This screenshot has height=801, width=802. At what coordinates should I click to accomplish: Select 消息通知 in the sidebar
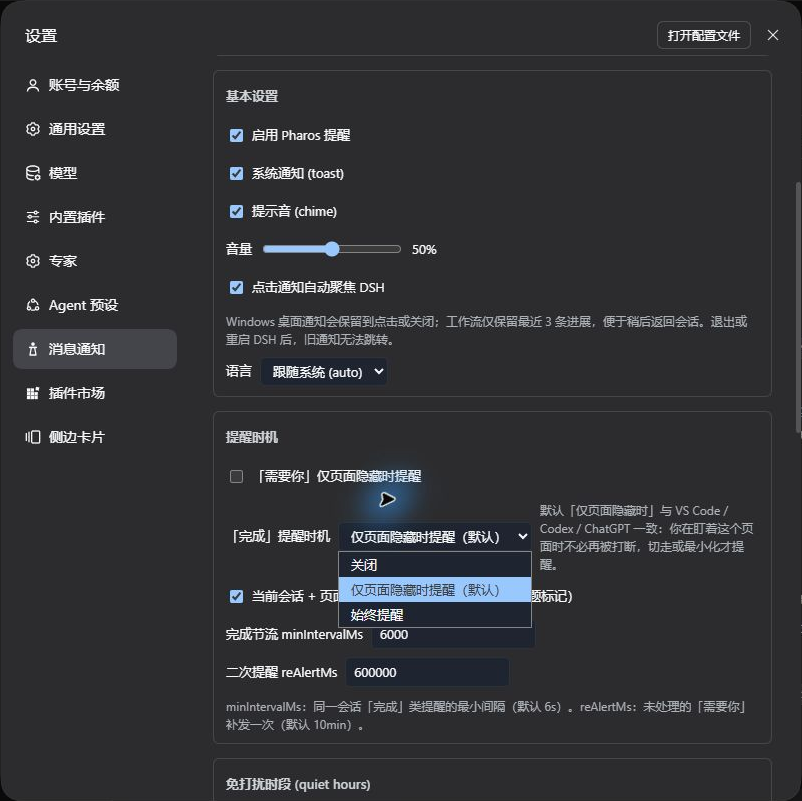95,349
